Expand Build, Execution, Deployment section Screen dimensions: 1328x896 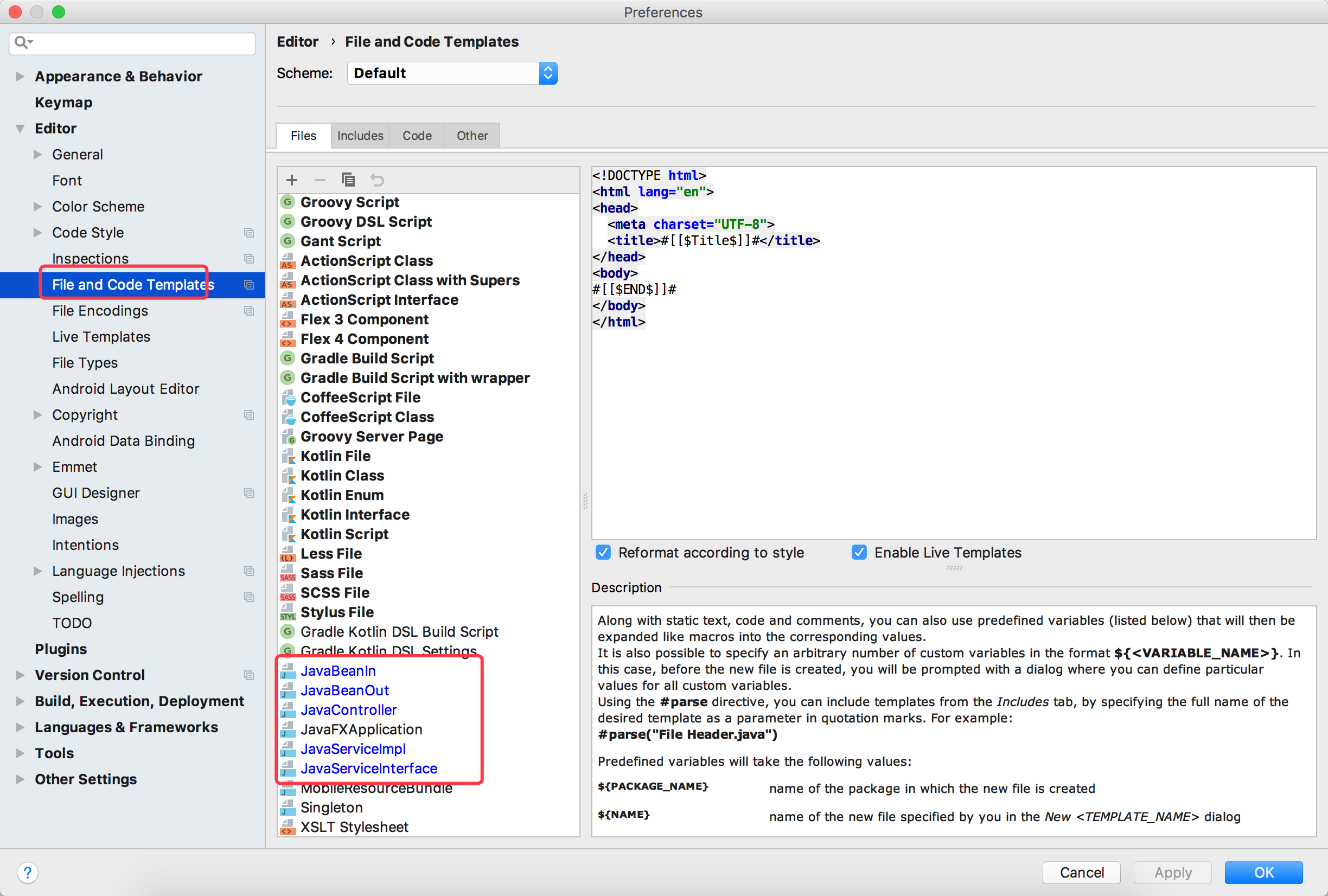click(20, 701)
